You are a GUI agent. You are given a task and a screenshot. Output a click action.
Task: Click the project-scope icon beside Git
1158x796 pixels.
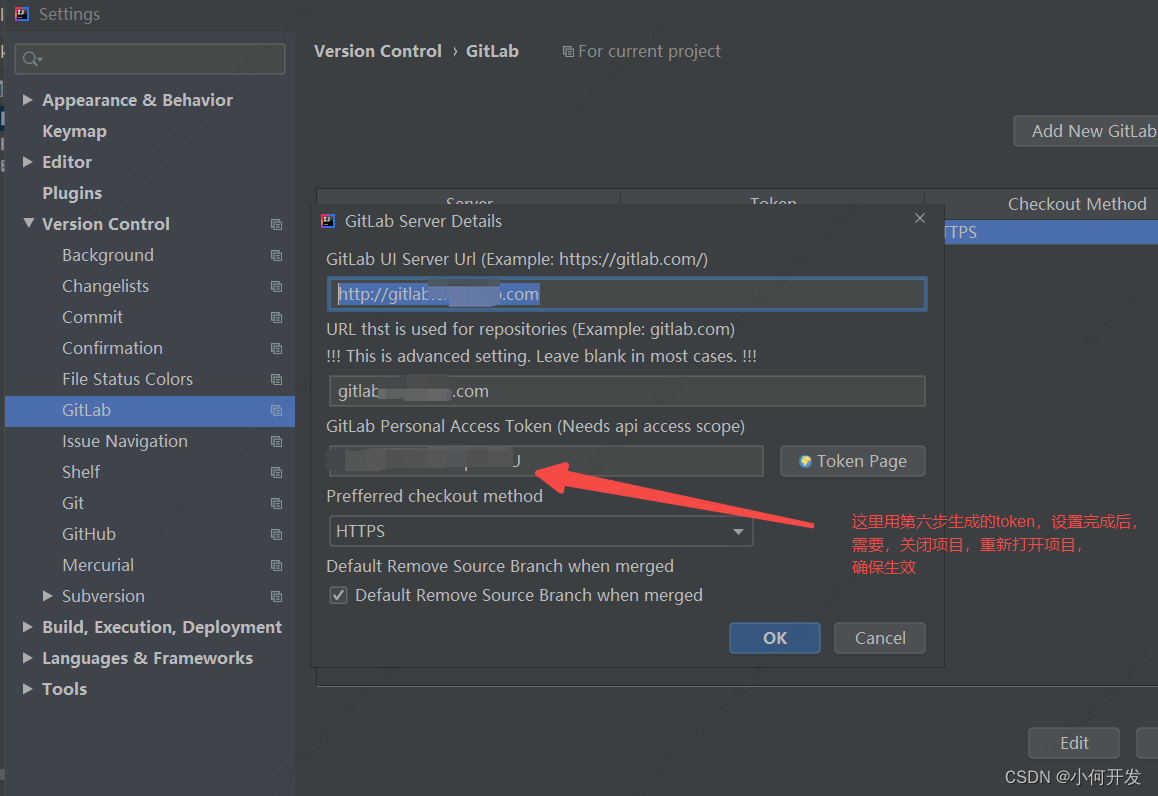click(x=276, y=504)
